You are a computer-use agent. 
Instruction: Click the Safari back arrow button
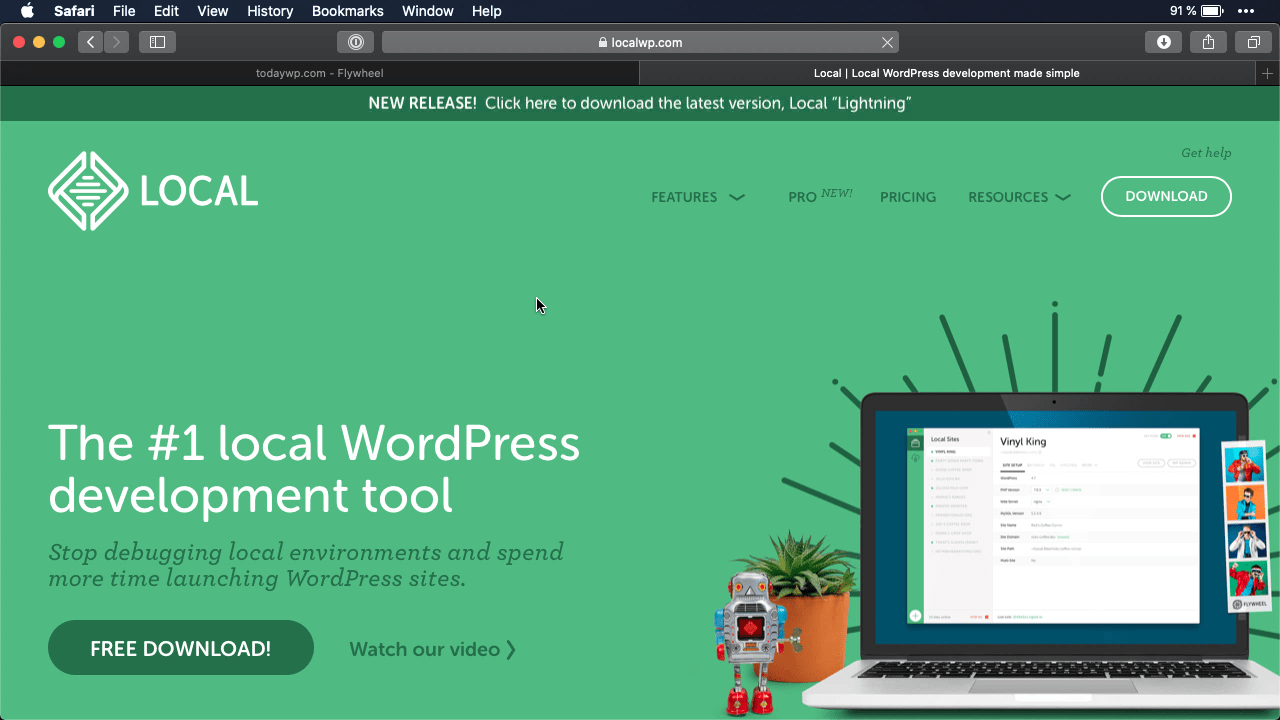(x=91, y=42)
